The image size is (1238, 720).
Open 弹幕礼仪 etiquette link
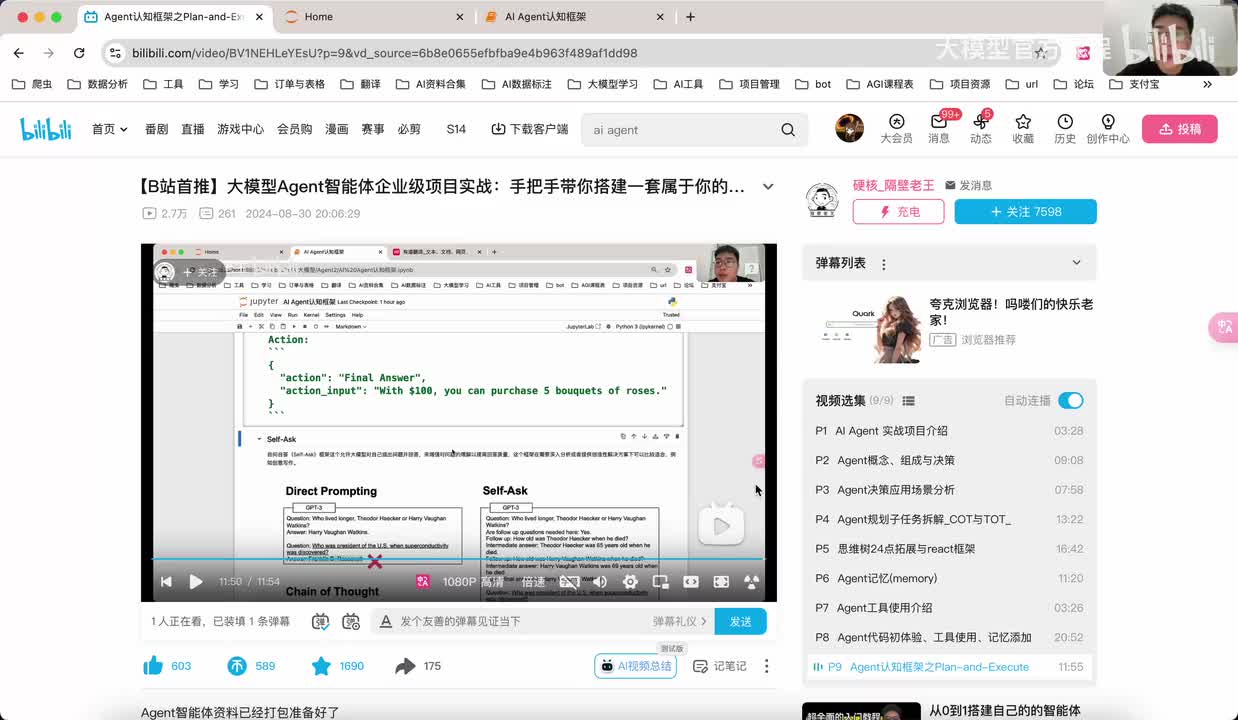click(680, 621)
